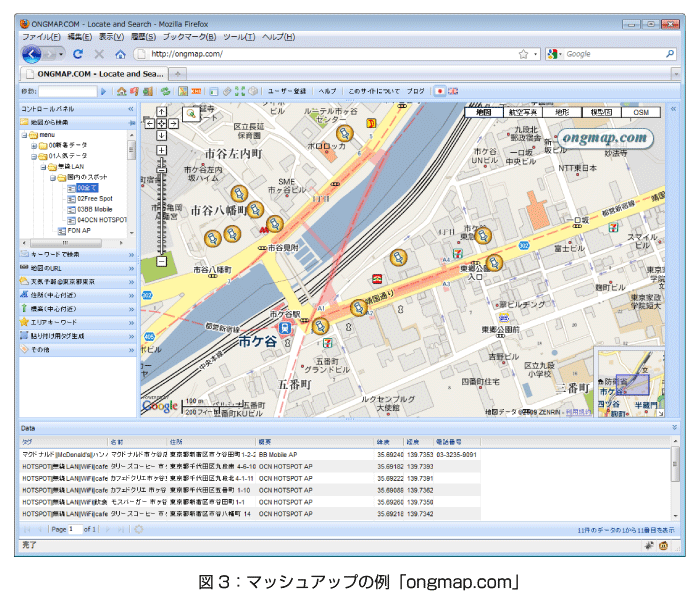Open the 表示(V) menu

[x=112, y=37]
